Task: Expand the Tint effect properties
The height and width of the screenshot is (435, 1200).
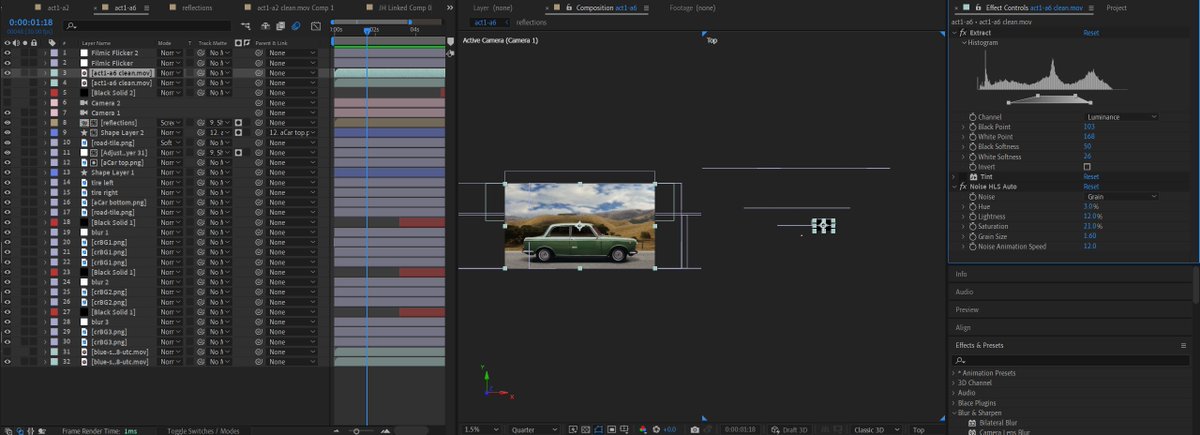Action: [x=954, y=176]
